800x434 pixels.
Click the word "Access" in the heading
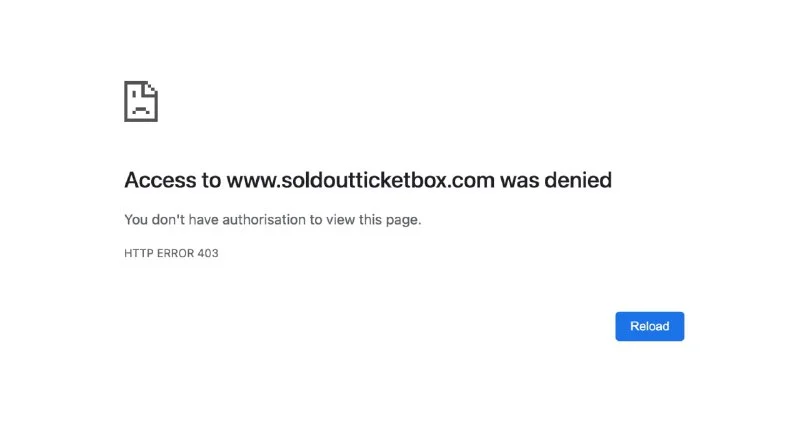tap(160, 181)
